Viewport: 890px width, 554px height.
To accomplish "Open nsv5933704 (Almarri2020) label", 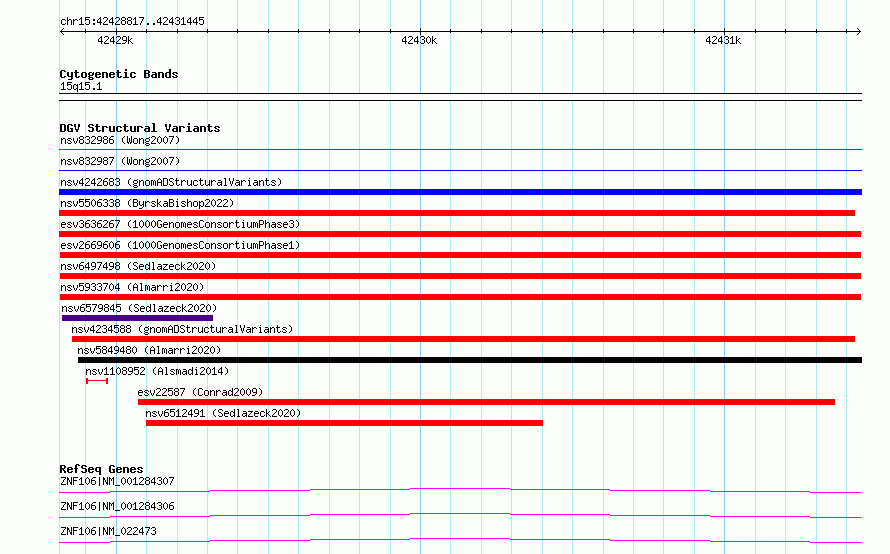I will (132, 287).
